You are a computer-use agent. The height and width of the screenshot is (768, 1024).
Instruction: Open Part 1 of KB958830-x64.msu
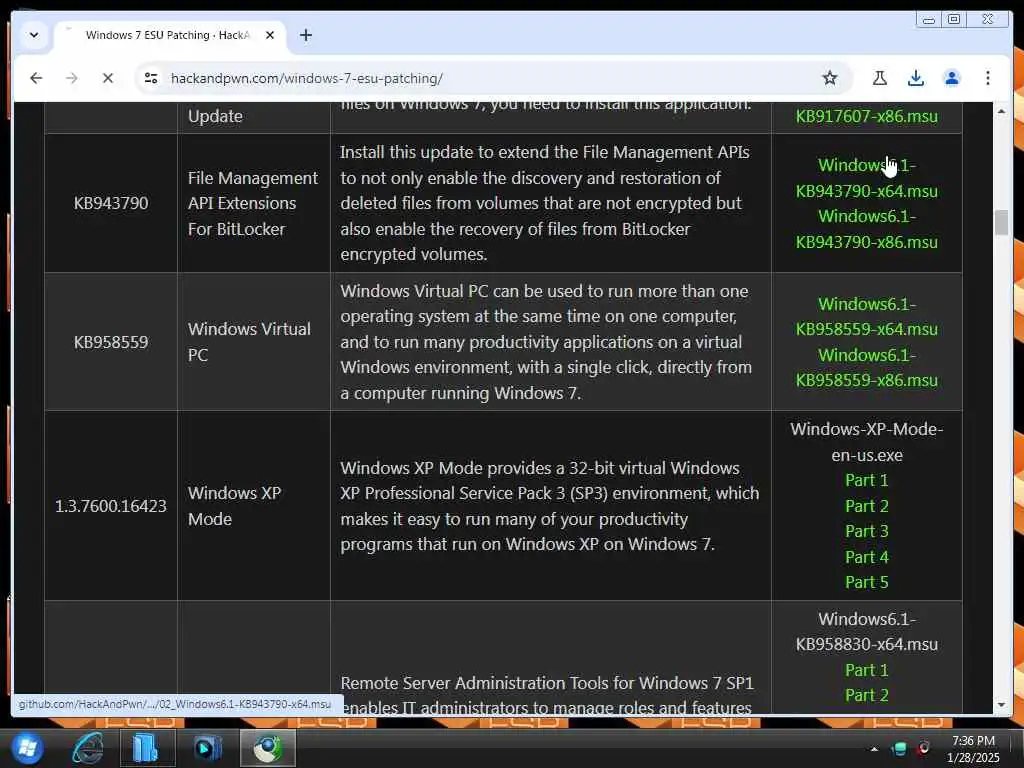[867, 670]
